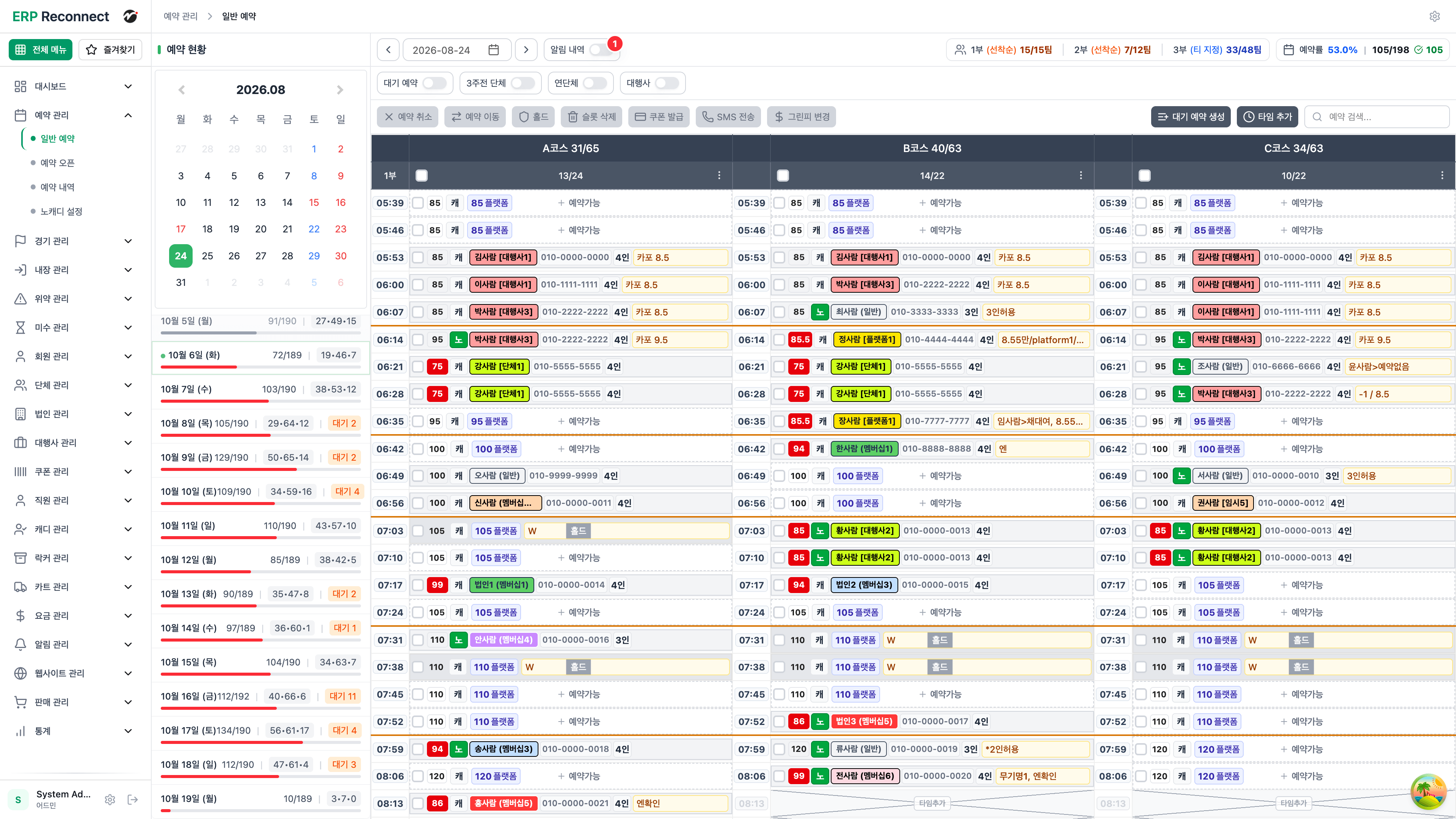Click the palm tree avatar icon
The height and width of the screenshot is (819, 1456).
(1428, 791)
